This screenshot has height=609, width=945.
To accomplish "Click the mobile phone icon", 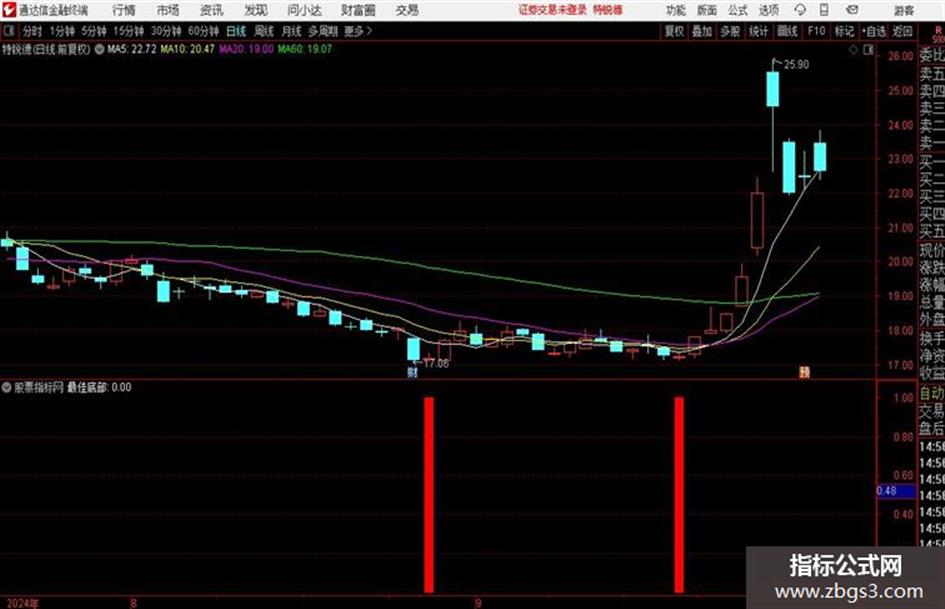I will 824,10.
